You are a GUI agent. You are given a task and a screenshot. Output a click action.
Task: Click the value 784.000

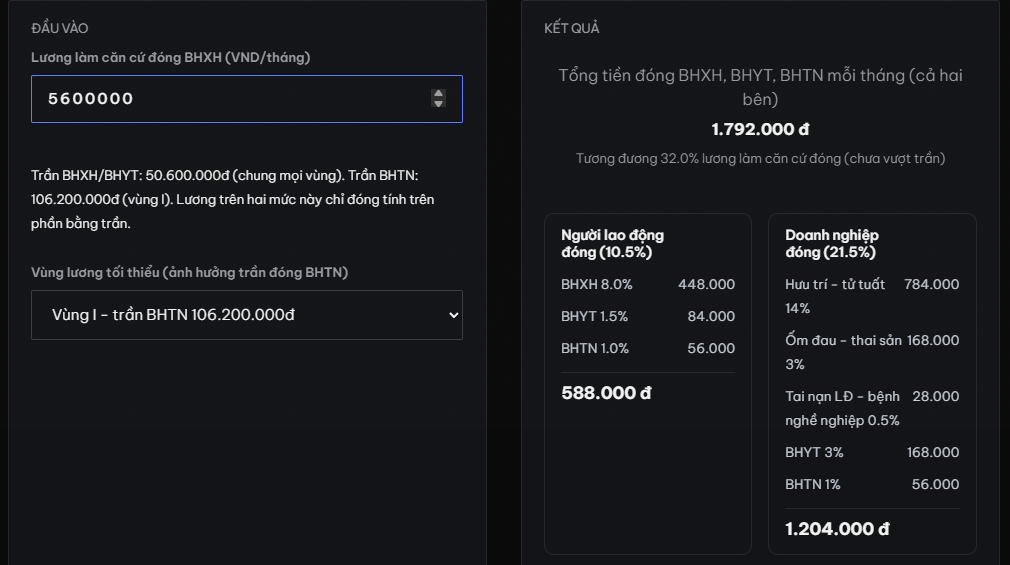(931, 285)
